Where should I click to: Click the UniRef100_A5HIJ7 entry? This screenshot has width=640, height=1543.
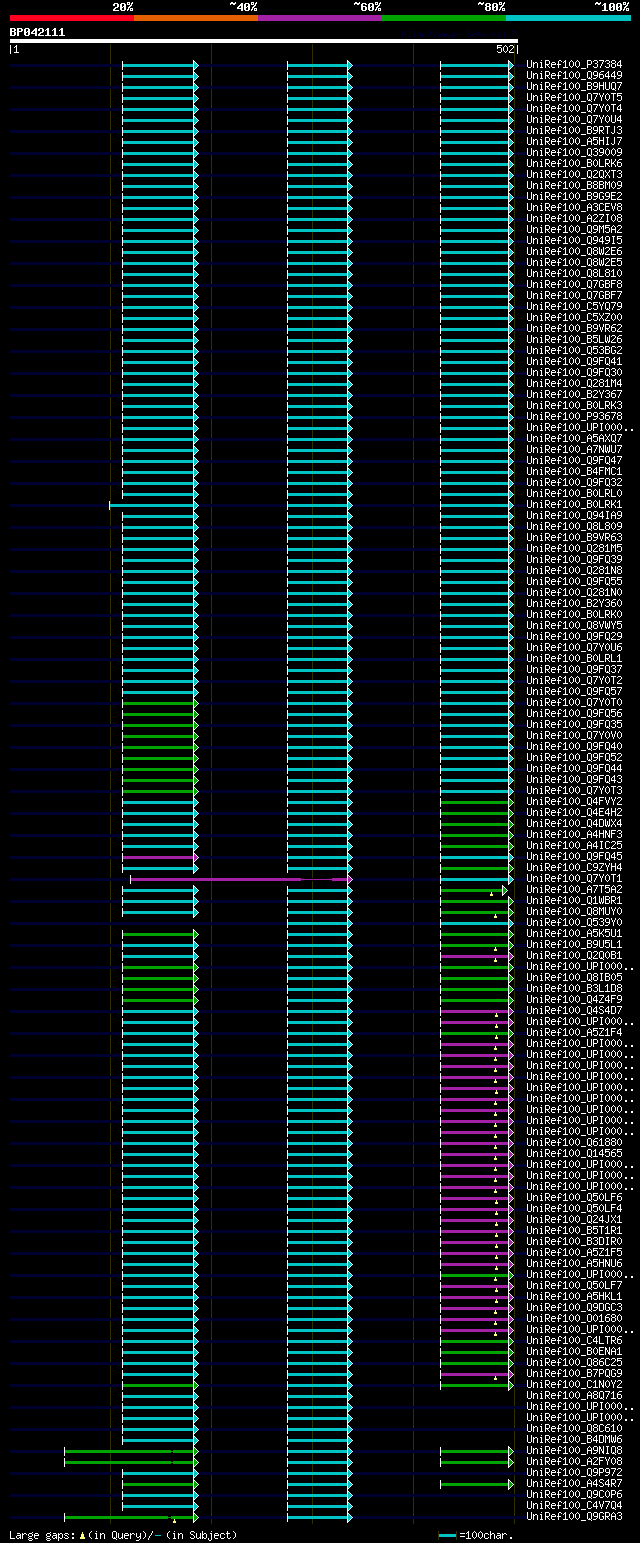tap(574, 141)
